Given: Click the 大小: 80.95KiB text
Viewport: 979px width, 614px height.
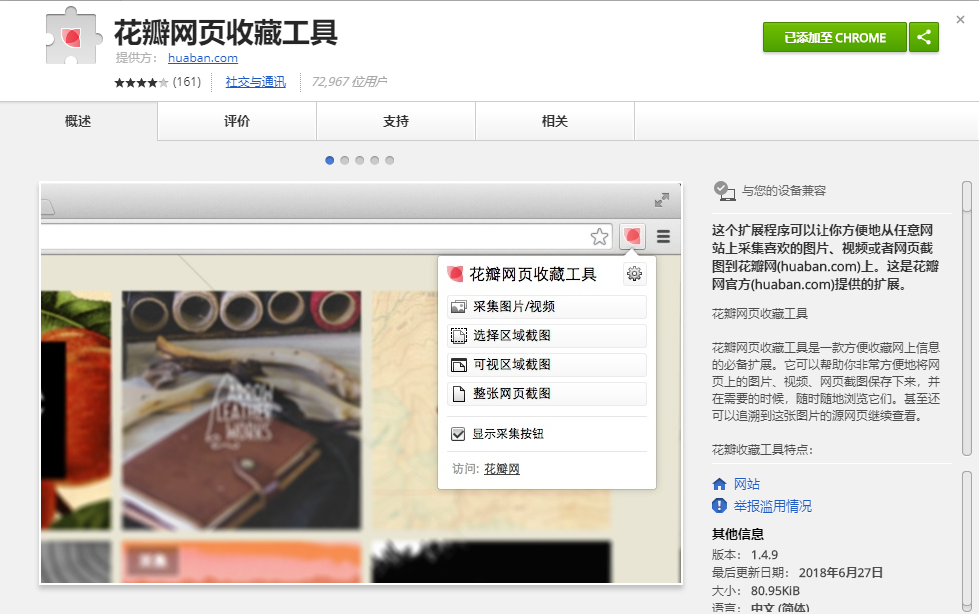Looking at the screenshot, I should click(x=755, y=591).
